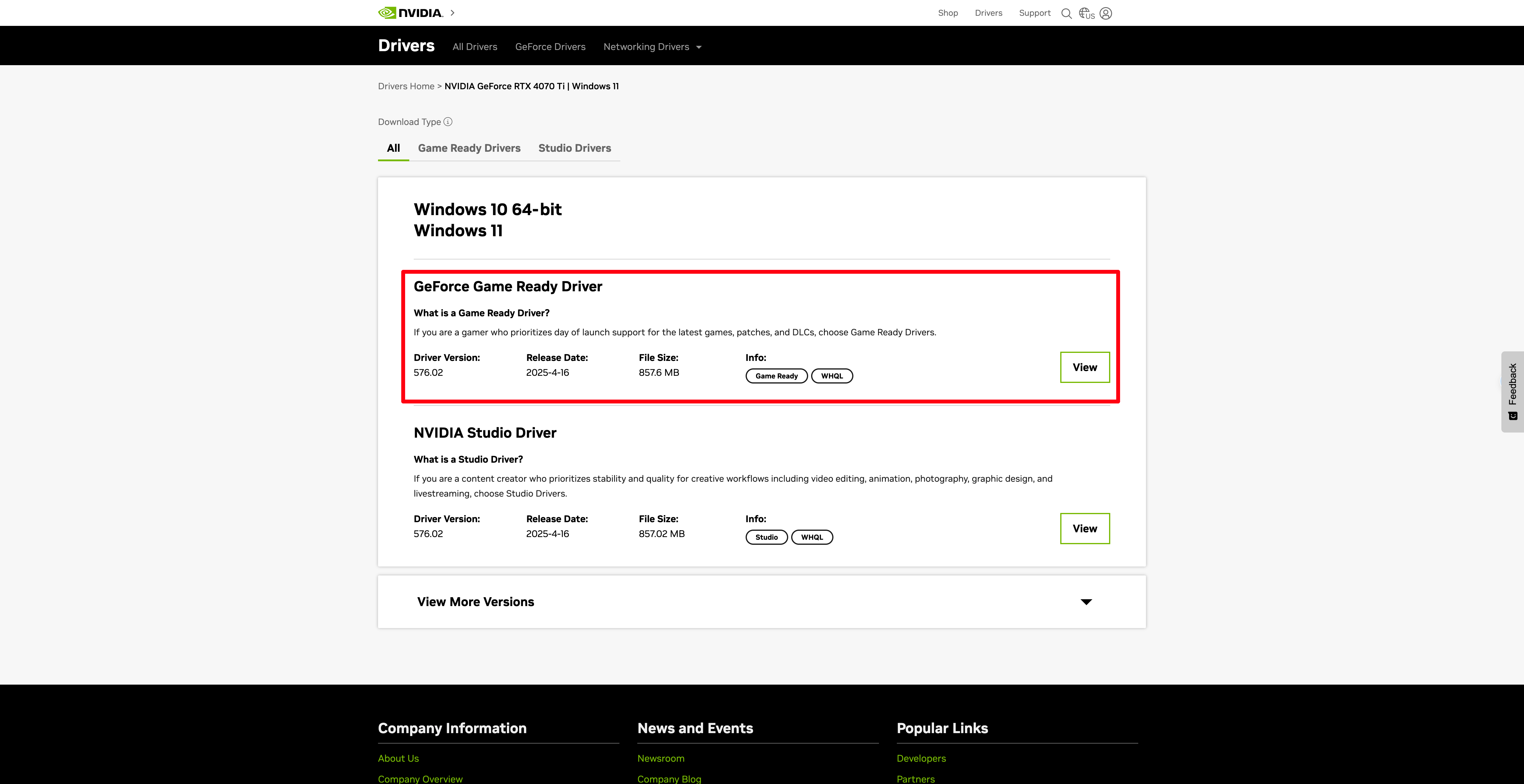
Task: Open Support link in top header
Action: click(x=1035, y=13)
